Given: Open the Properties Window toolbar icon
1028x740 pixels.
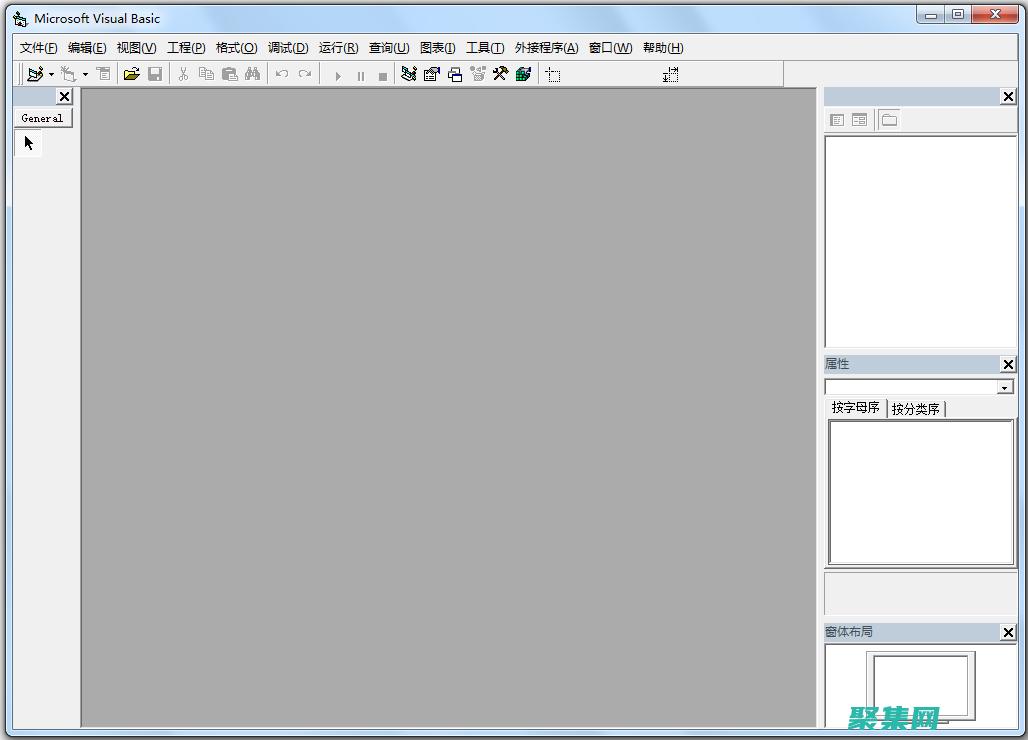Looking at the screenshot, I should 432,74.
